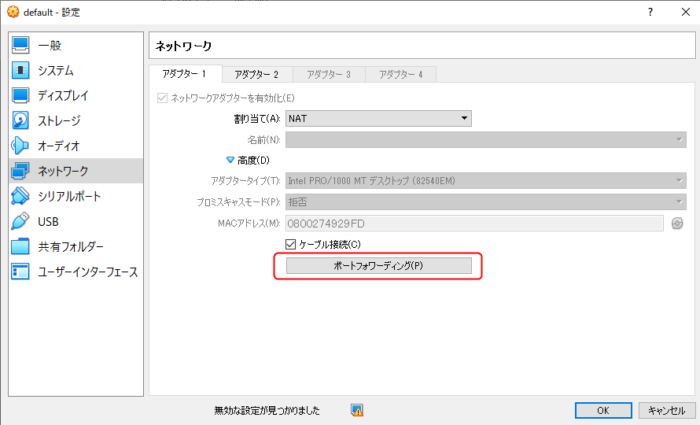Select ストレージ in the sidebar
Image resolution: width=700 pixels, height=425 pixels.
pos(76,121)
